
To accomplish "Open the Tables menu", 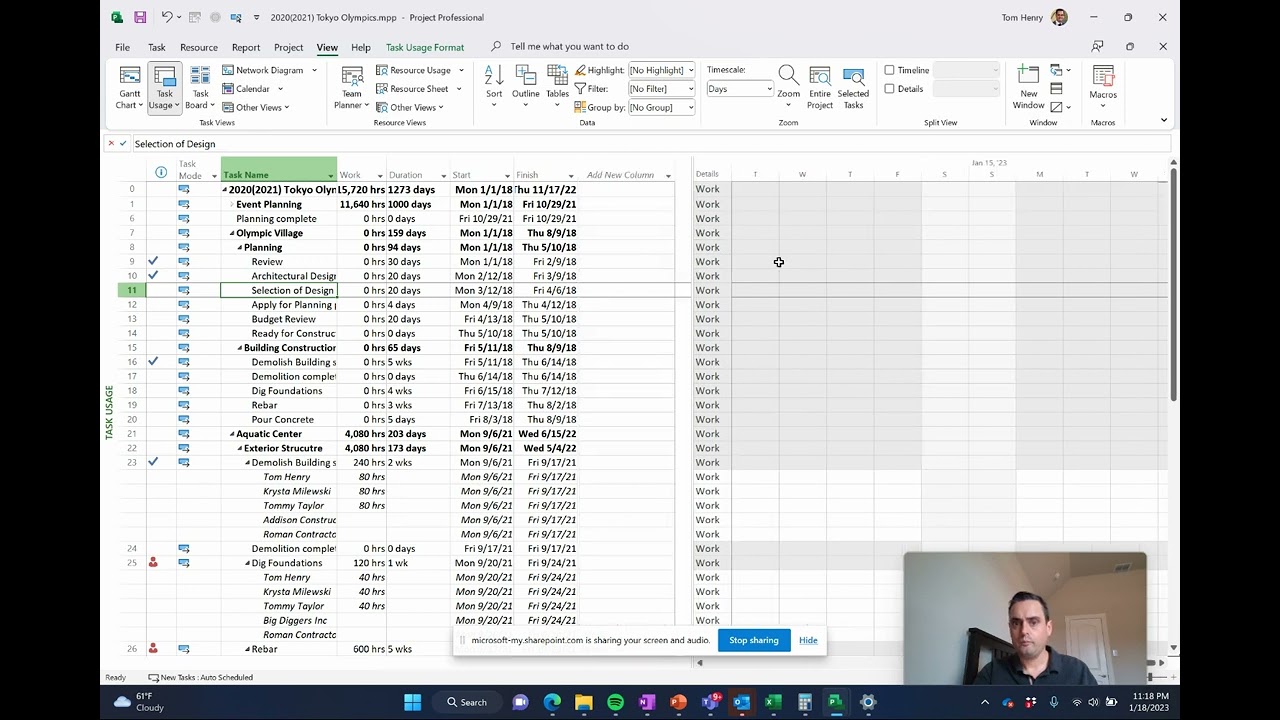I will [557, 88].
